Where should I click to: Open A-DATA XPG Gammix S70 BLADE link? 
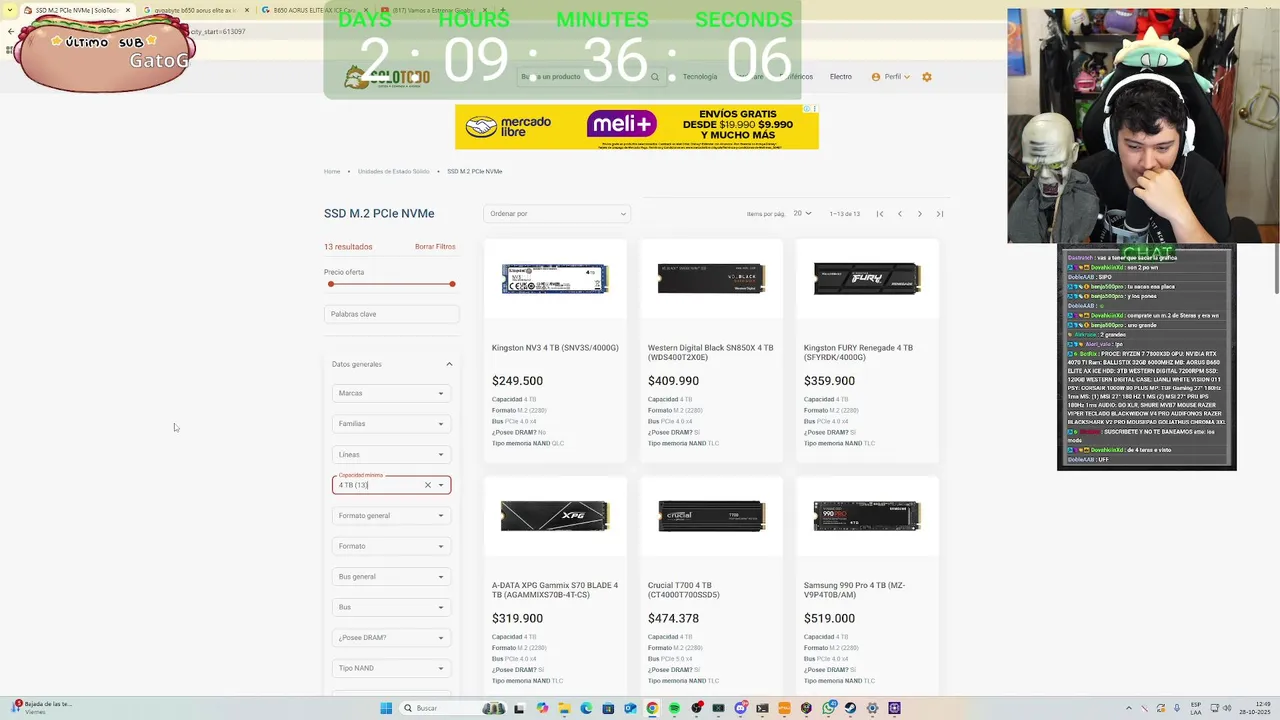pyautogui.click(x=555, y=590)
